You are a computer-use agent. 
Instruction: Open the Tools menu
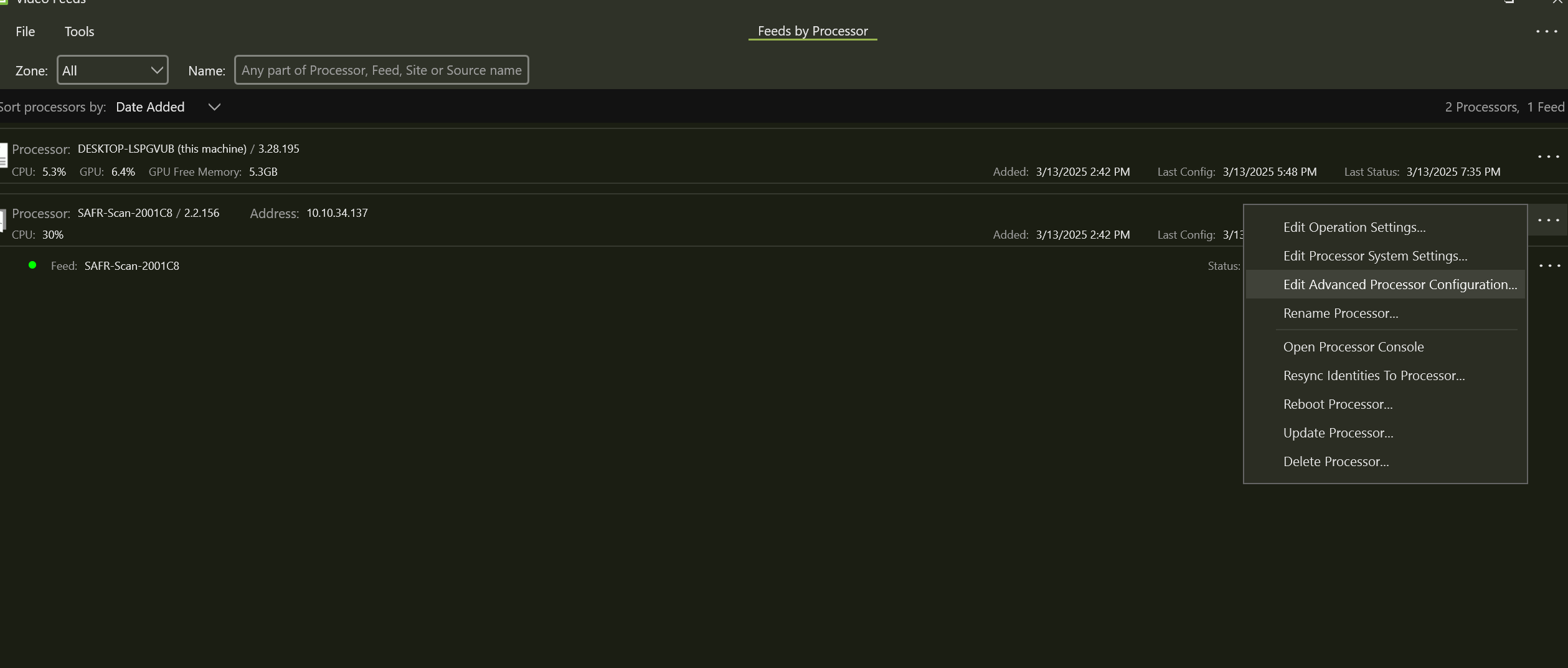click(x=79, y=32)
